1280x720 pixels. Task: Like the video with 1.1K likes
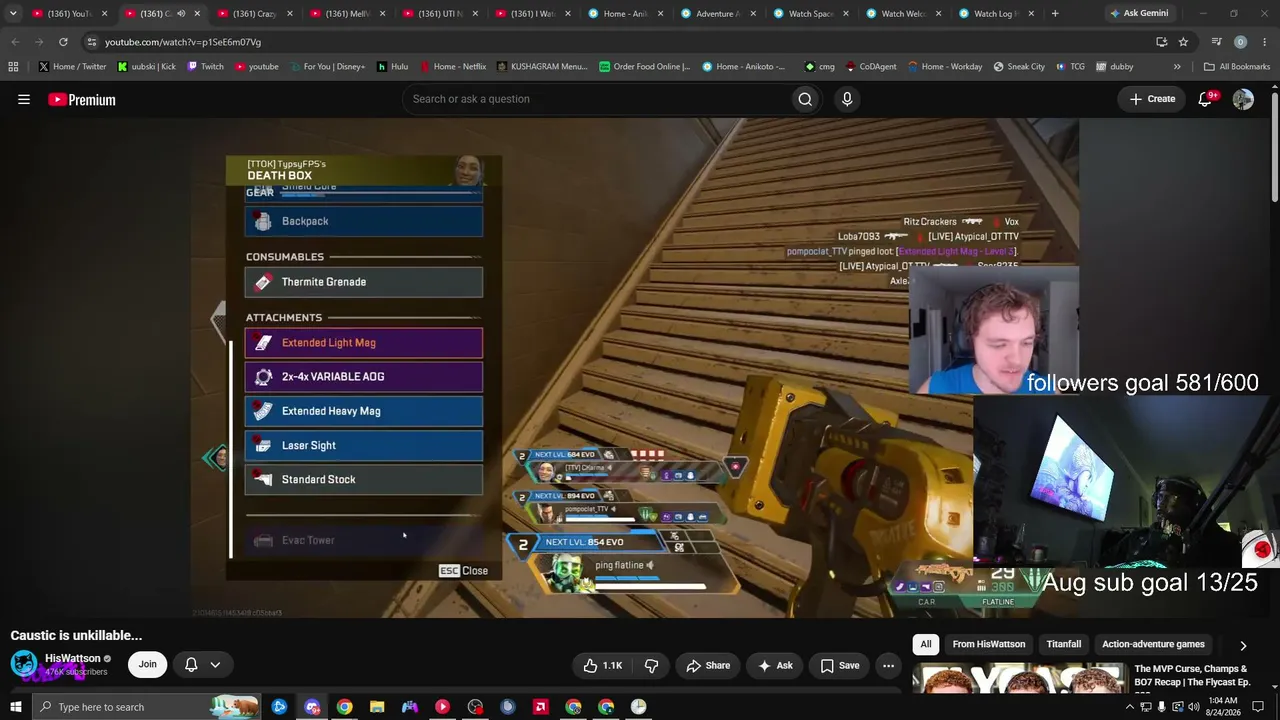(603, 665)
